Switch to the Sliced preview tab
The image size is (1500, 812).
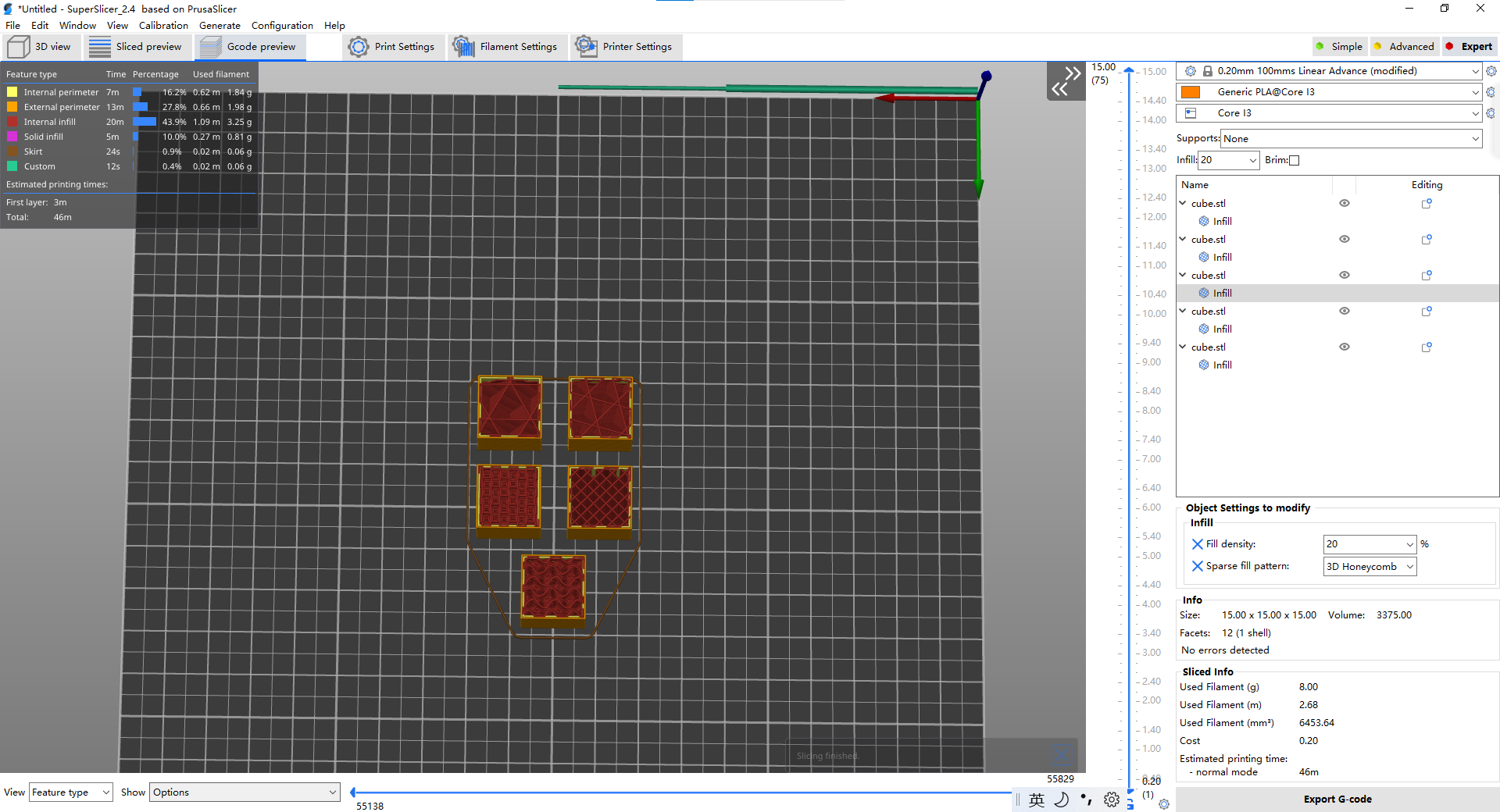coord(136,47)
